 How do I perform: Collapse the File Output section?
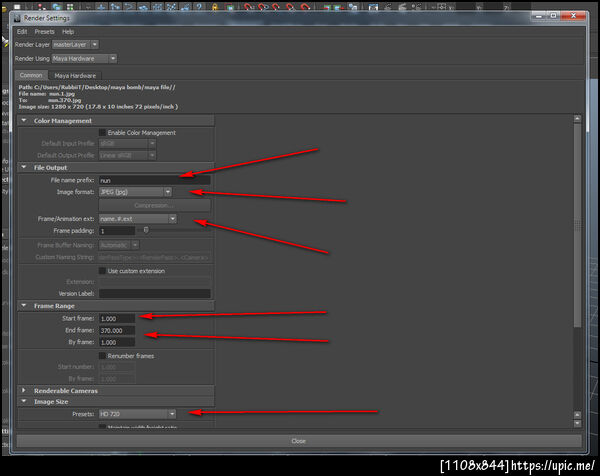[x=24, y=167]
